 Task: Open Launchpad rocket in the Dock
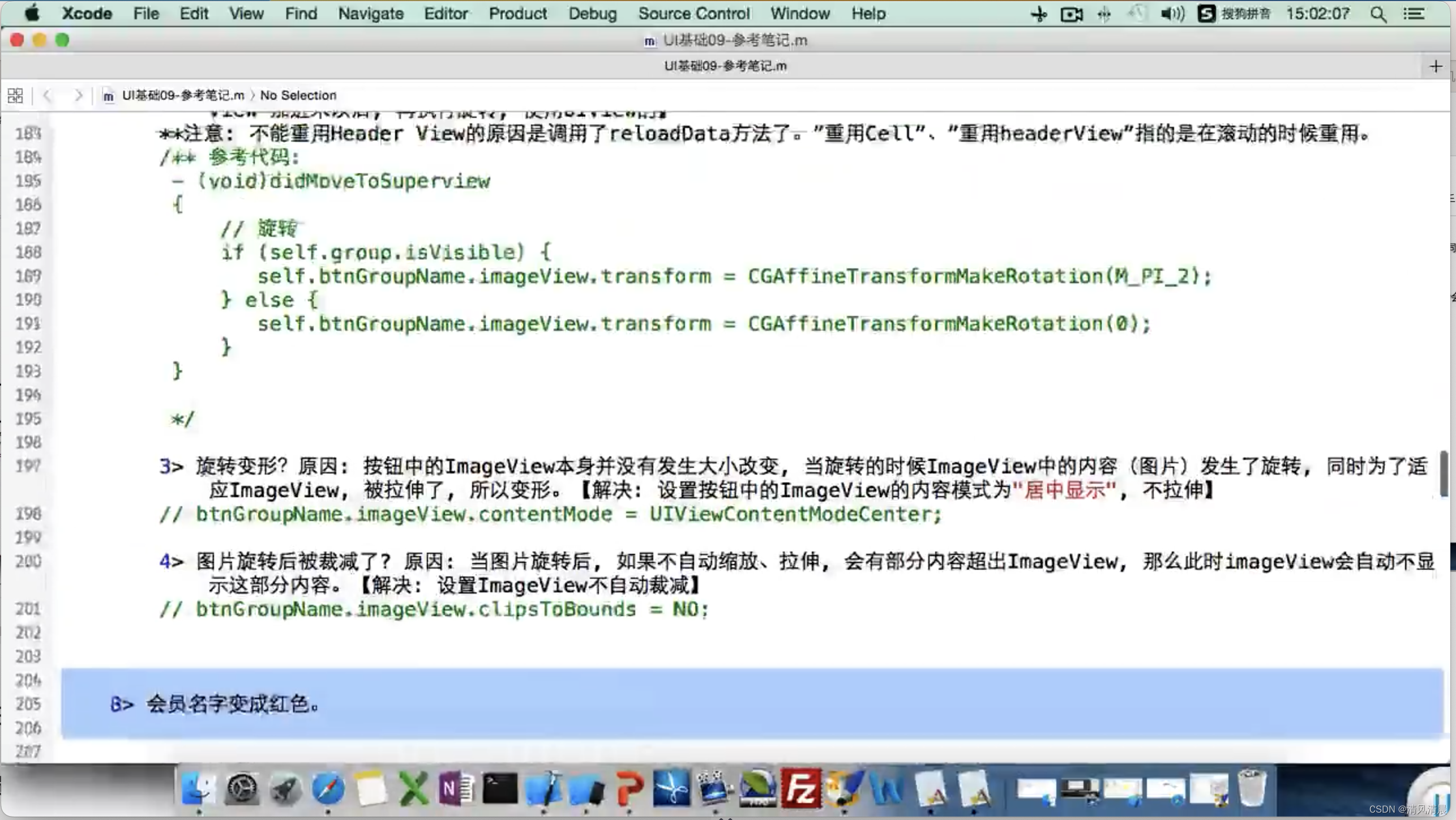(x=285, y=788)
